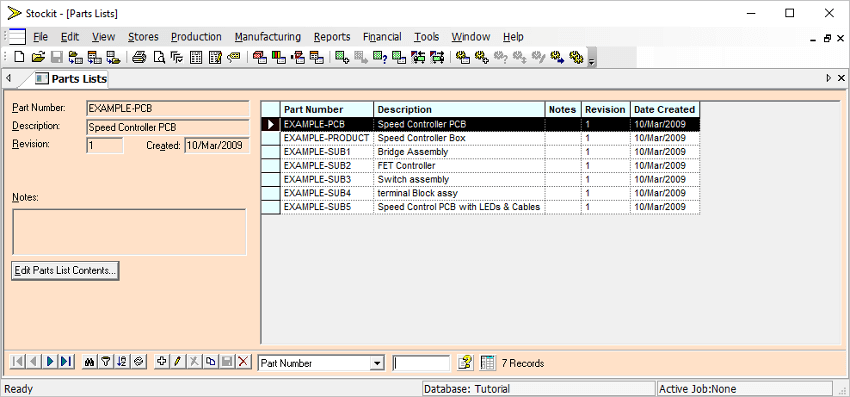This screenshot has width=850, height=397.
Task: Select the EXAMPLE-PRODUCT row cell
Action: pyautogui.click(x=327, y=138)
